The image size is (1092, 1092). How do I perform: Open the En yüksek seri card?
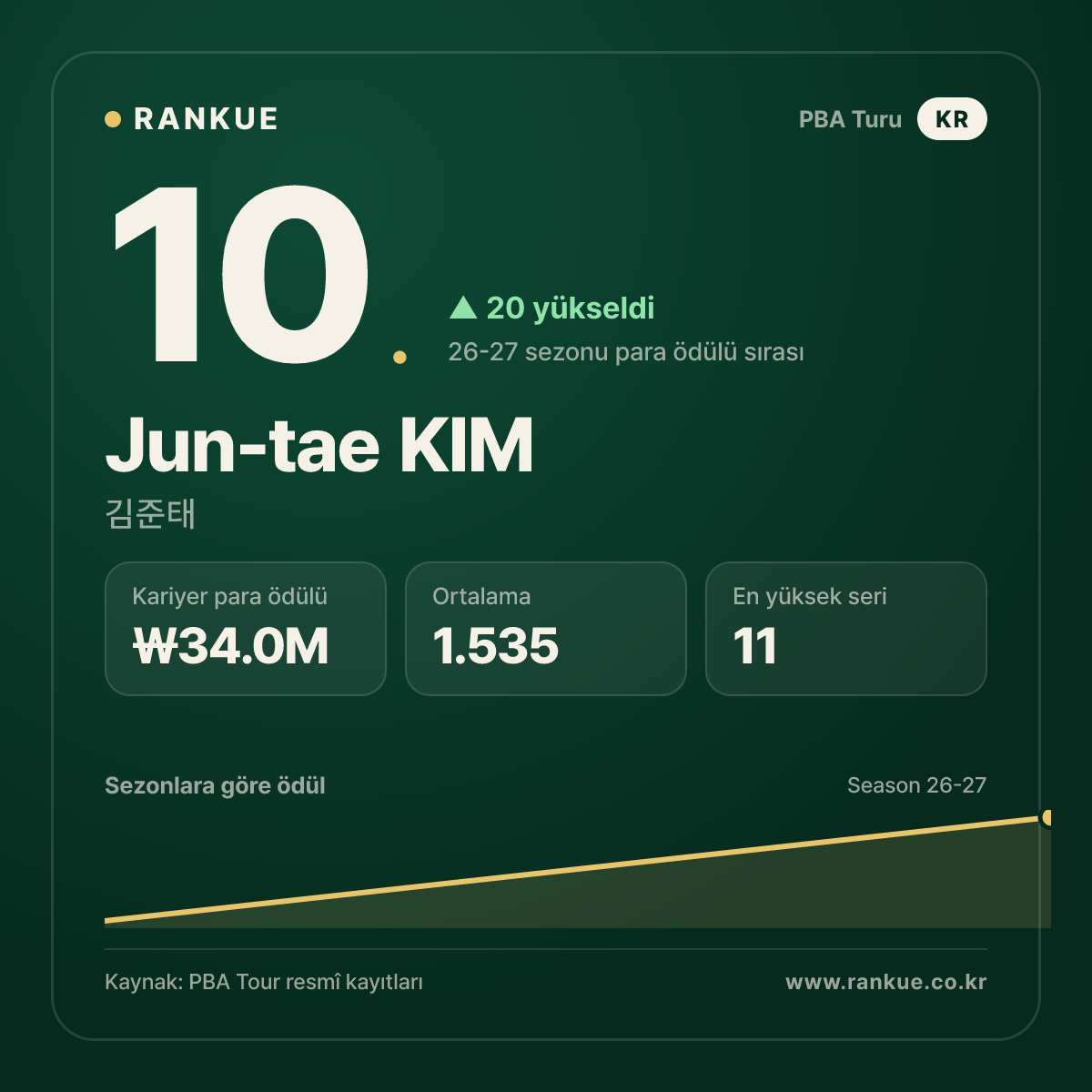point(846,629)
